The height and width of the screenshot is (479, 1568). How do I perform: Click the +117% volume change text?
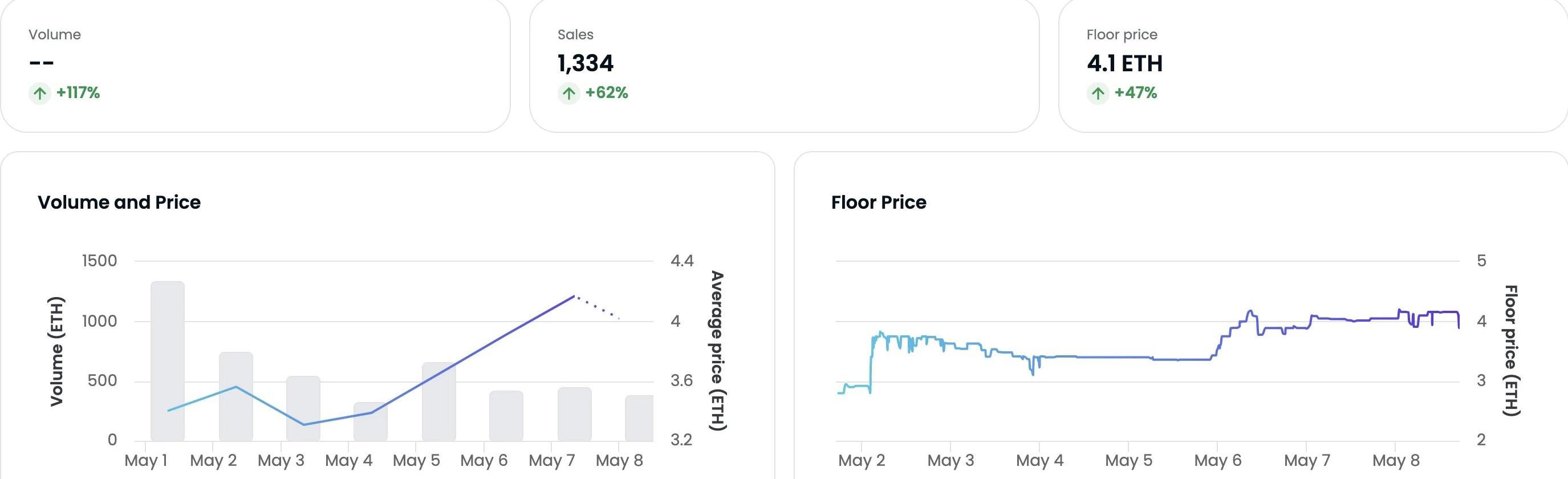78,93
